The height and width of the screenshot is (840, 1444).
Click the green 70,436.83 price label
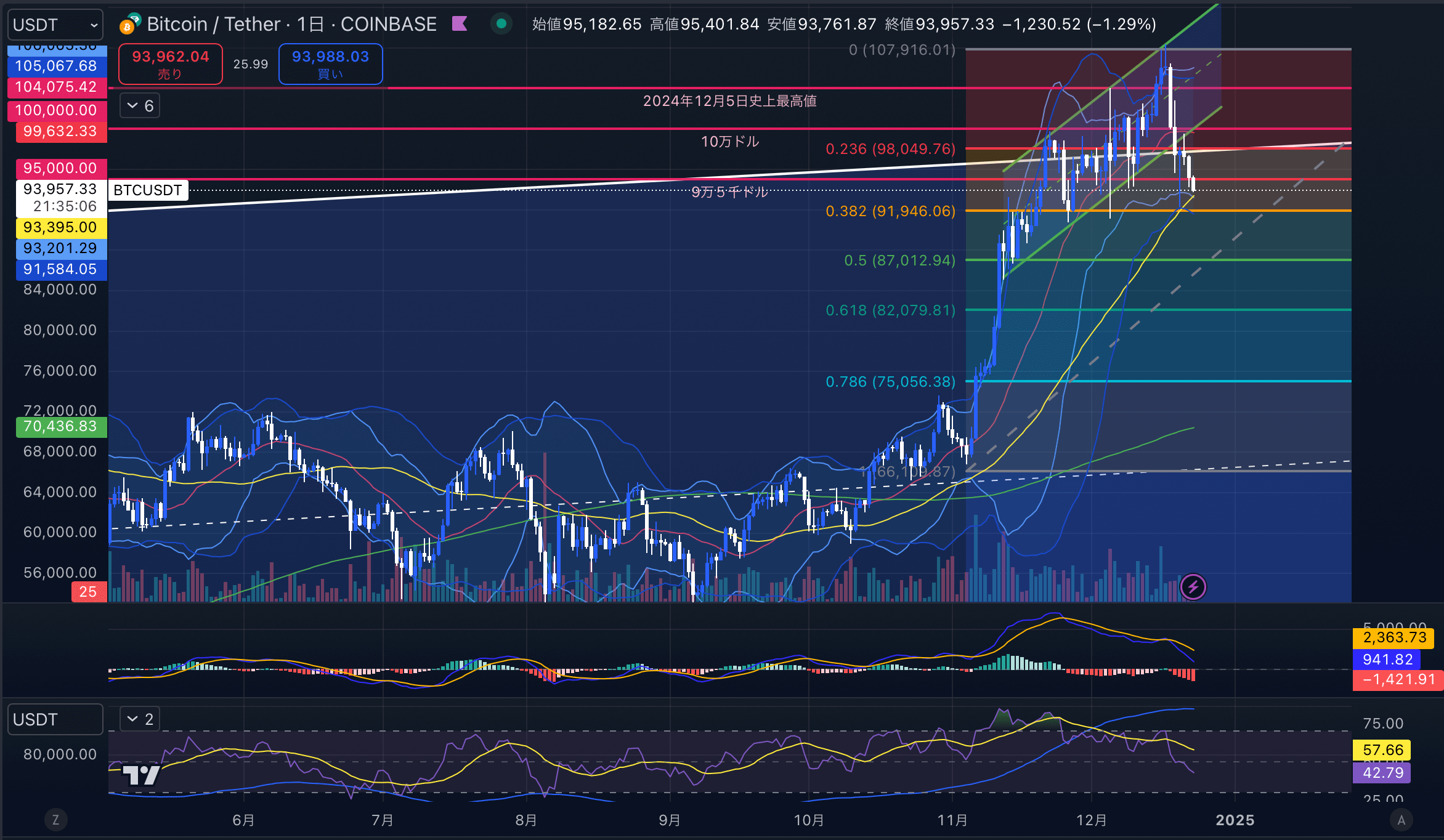pyautogui.click(x=61, y=426)
